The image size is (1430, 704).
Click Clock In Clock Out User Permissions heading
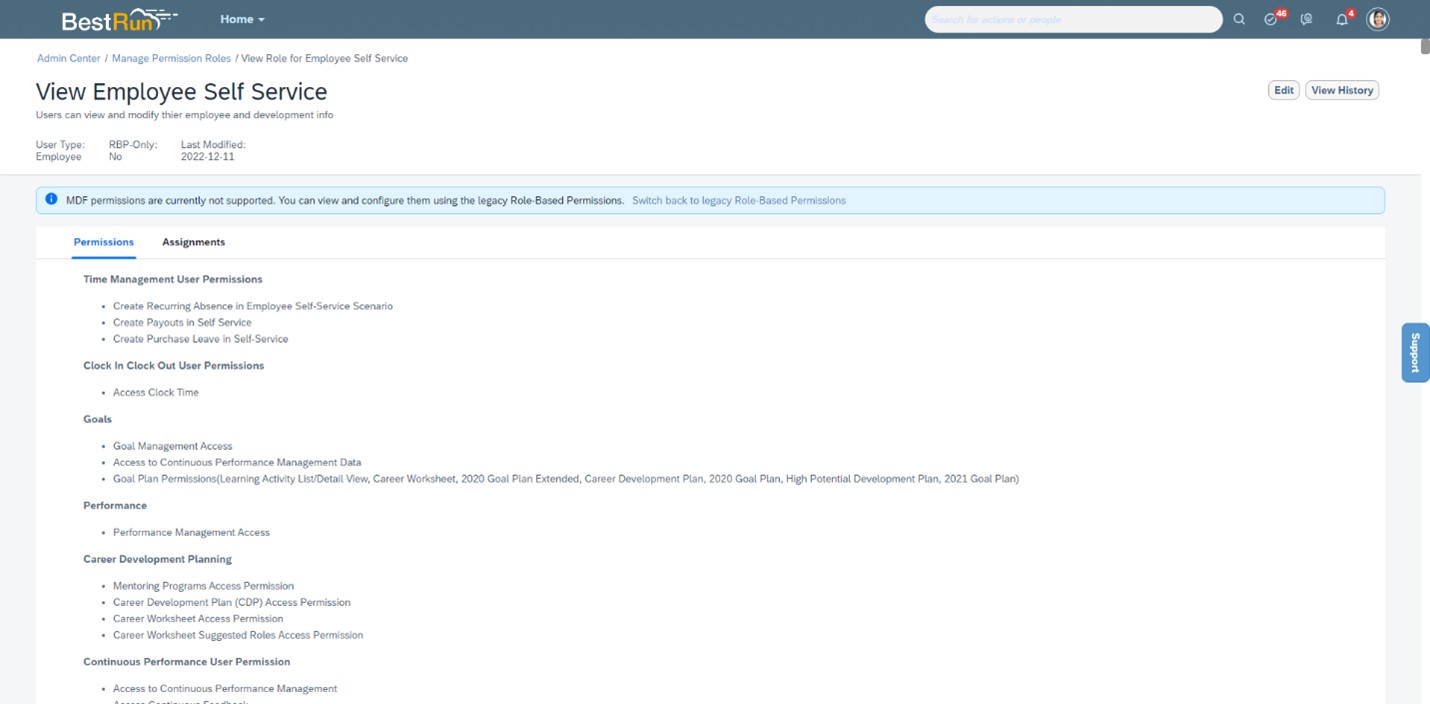click(174, 365)
